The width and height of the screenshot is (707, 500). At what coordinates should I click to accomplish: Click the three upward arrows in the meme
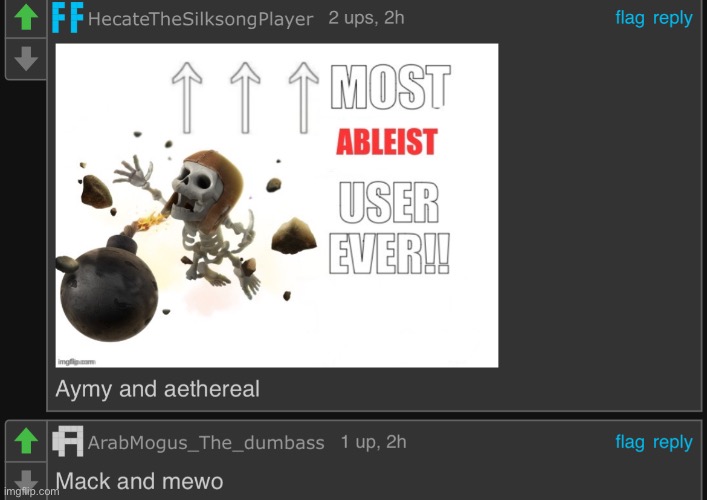(245, 98)
